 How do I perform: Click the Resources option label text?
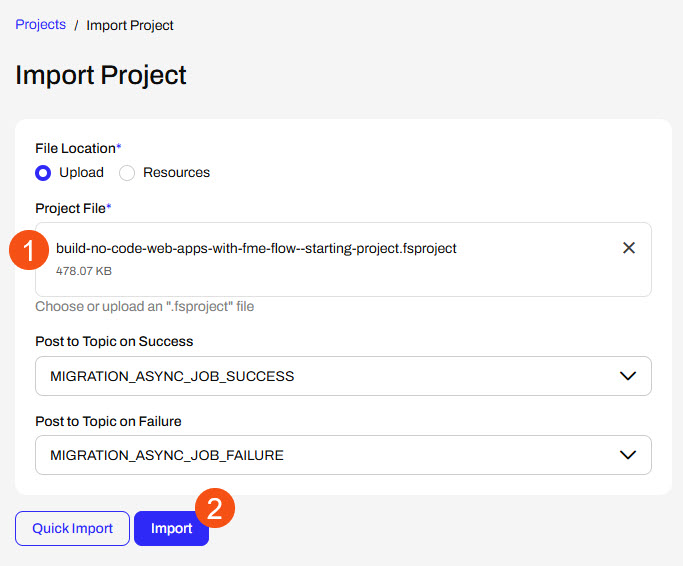(176, 172)
